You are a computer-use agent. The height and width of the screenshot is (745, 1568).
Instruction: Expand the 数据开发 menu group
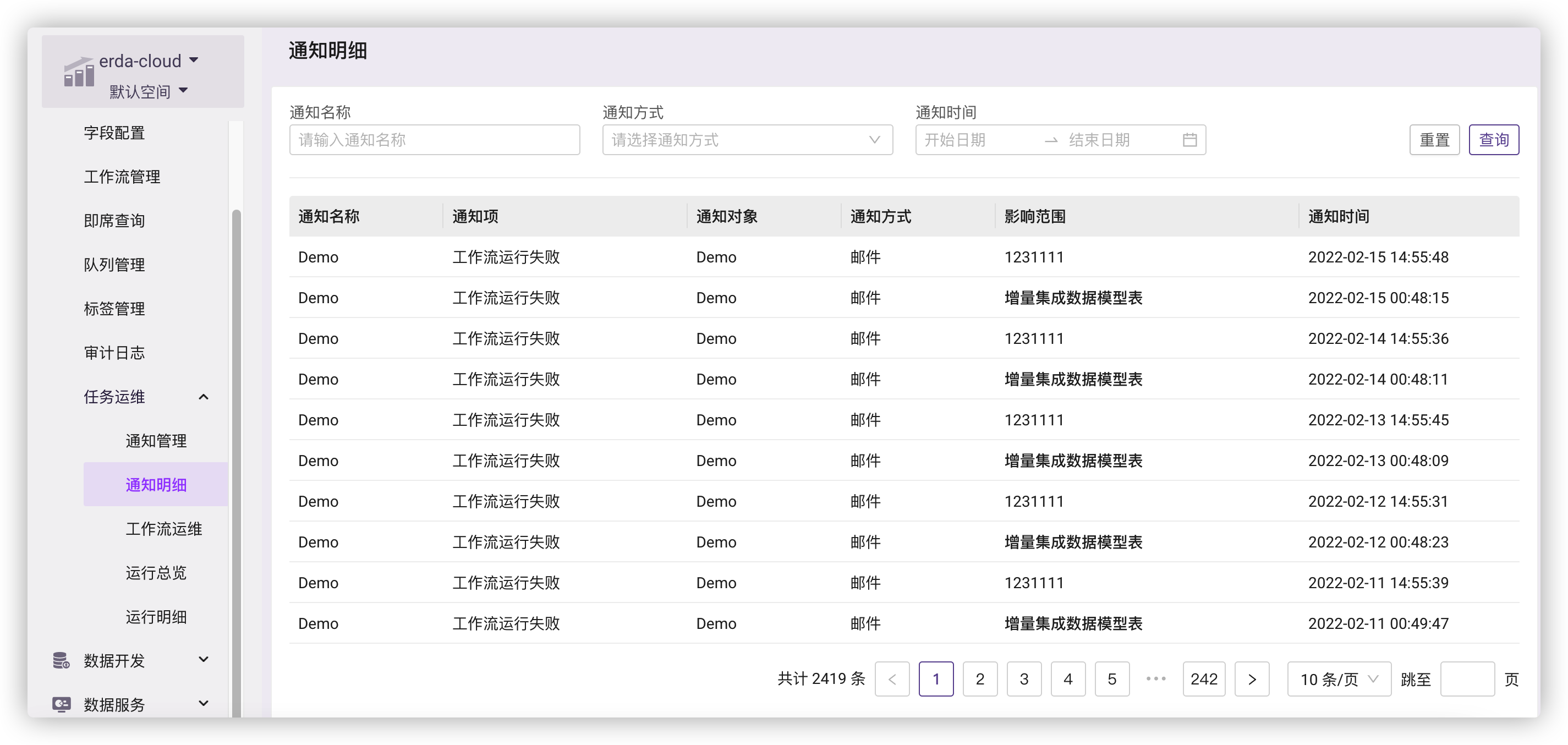204,660
